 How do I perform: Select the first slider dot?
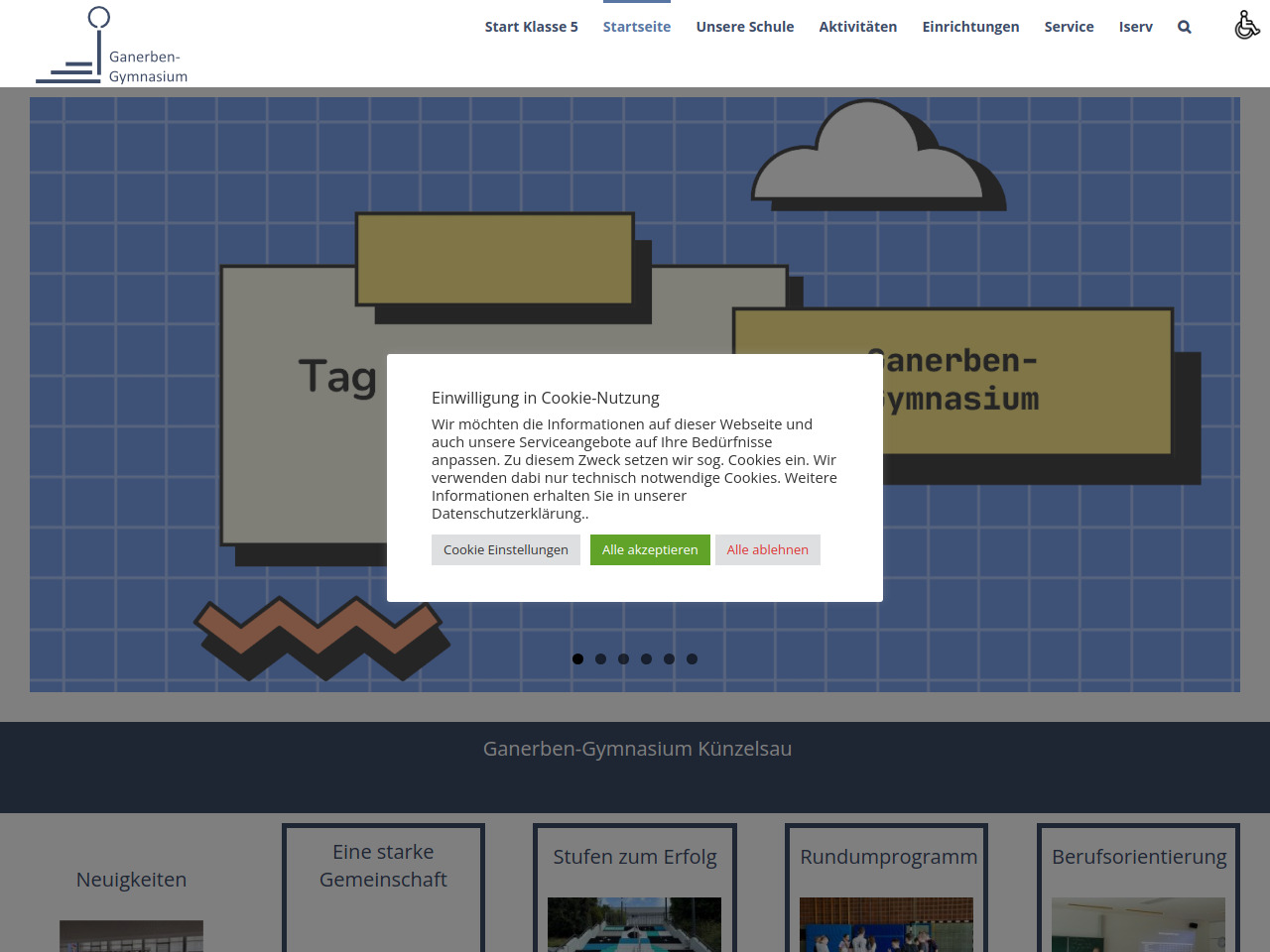577,658
